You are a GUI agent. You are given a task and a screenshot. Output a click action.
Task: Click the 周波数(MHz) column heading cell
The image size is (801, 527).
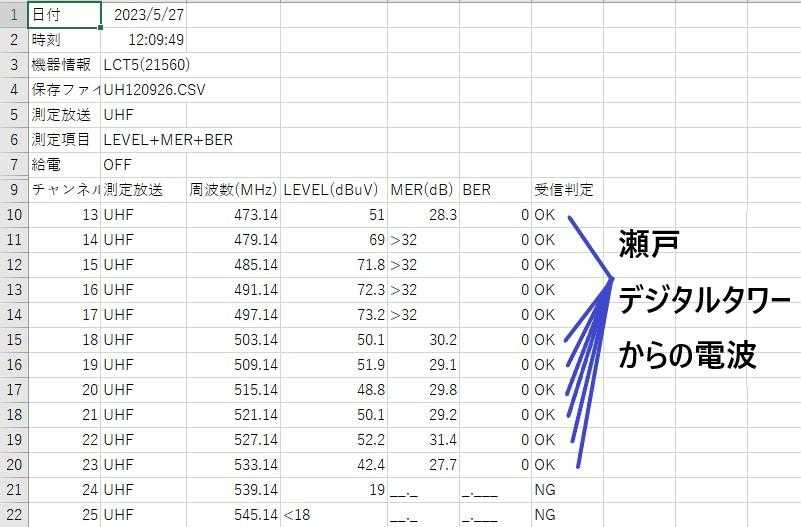coord(233,189)
